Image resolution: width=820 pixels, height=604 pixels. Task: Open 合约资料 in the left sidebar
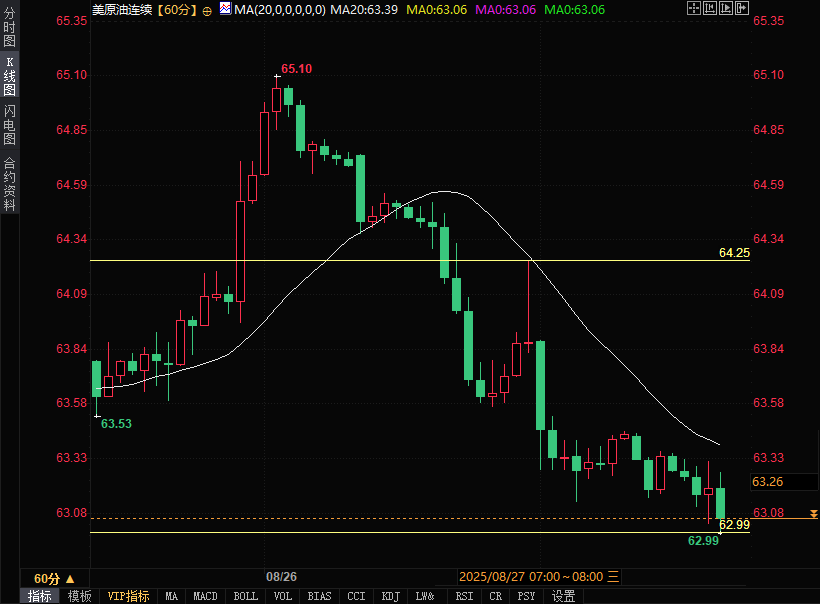click(x=9, y=184)
